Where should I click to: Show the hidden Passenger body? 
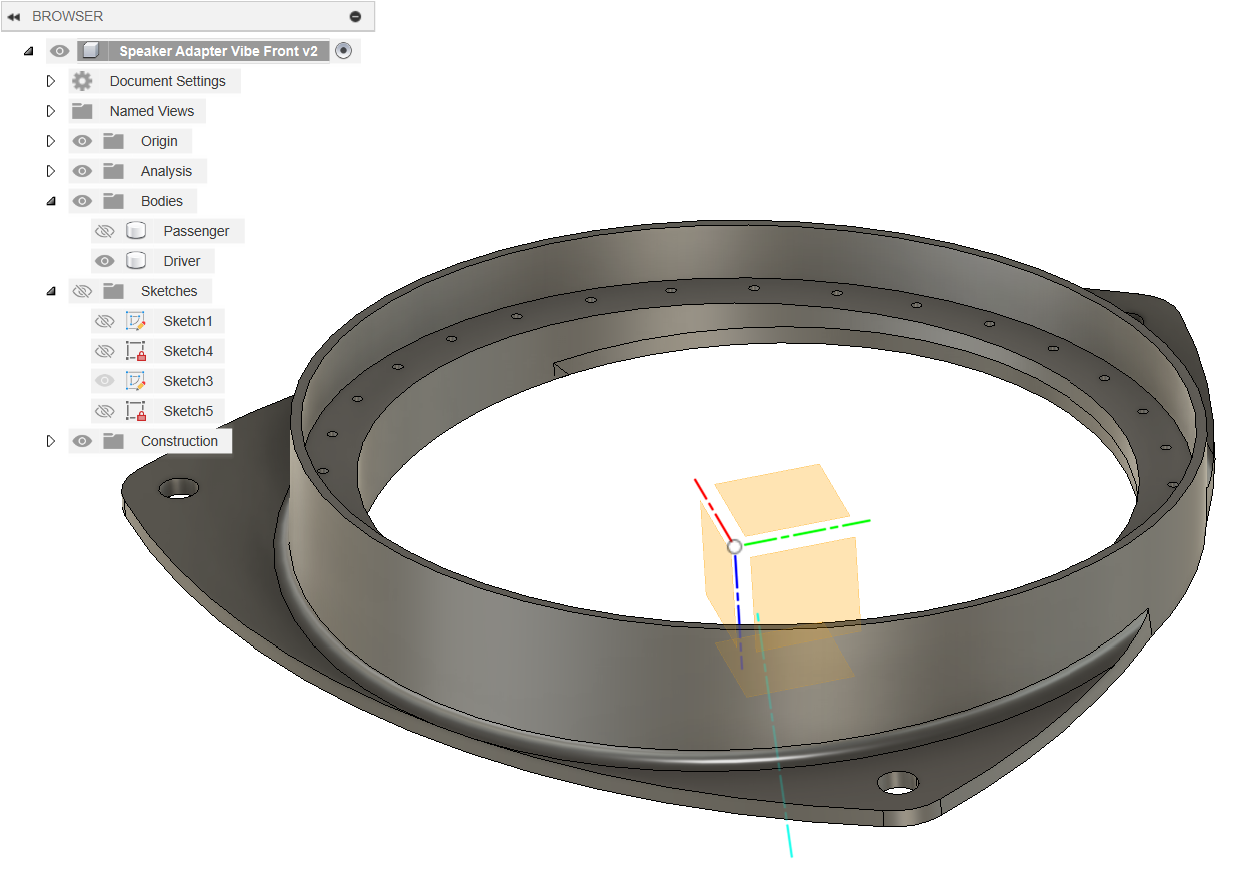(104, 231)
